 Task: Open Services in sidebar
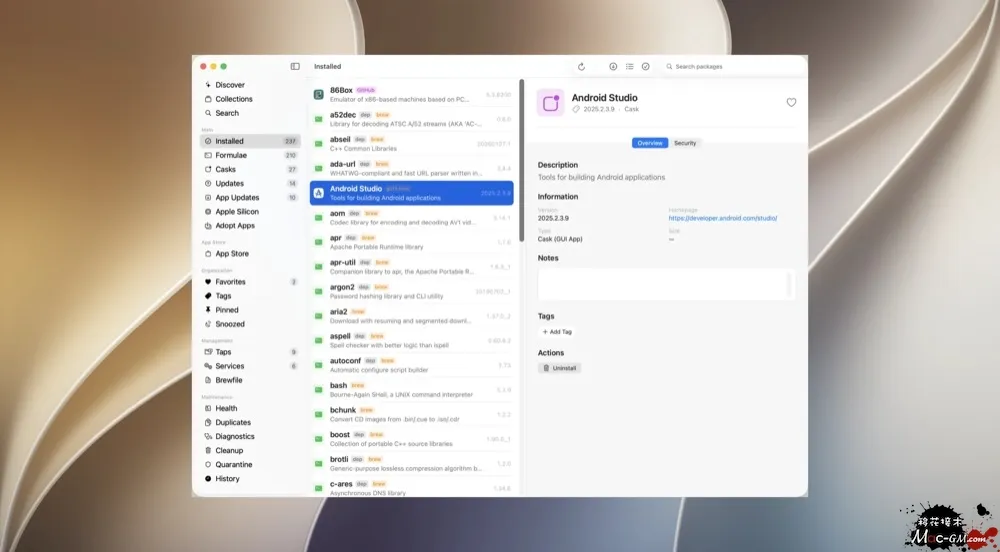(x=250, y=365)
